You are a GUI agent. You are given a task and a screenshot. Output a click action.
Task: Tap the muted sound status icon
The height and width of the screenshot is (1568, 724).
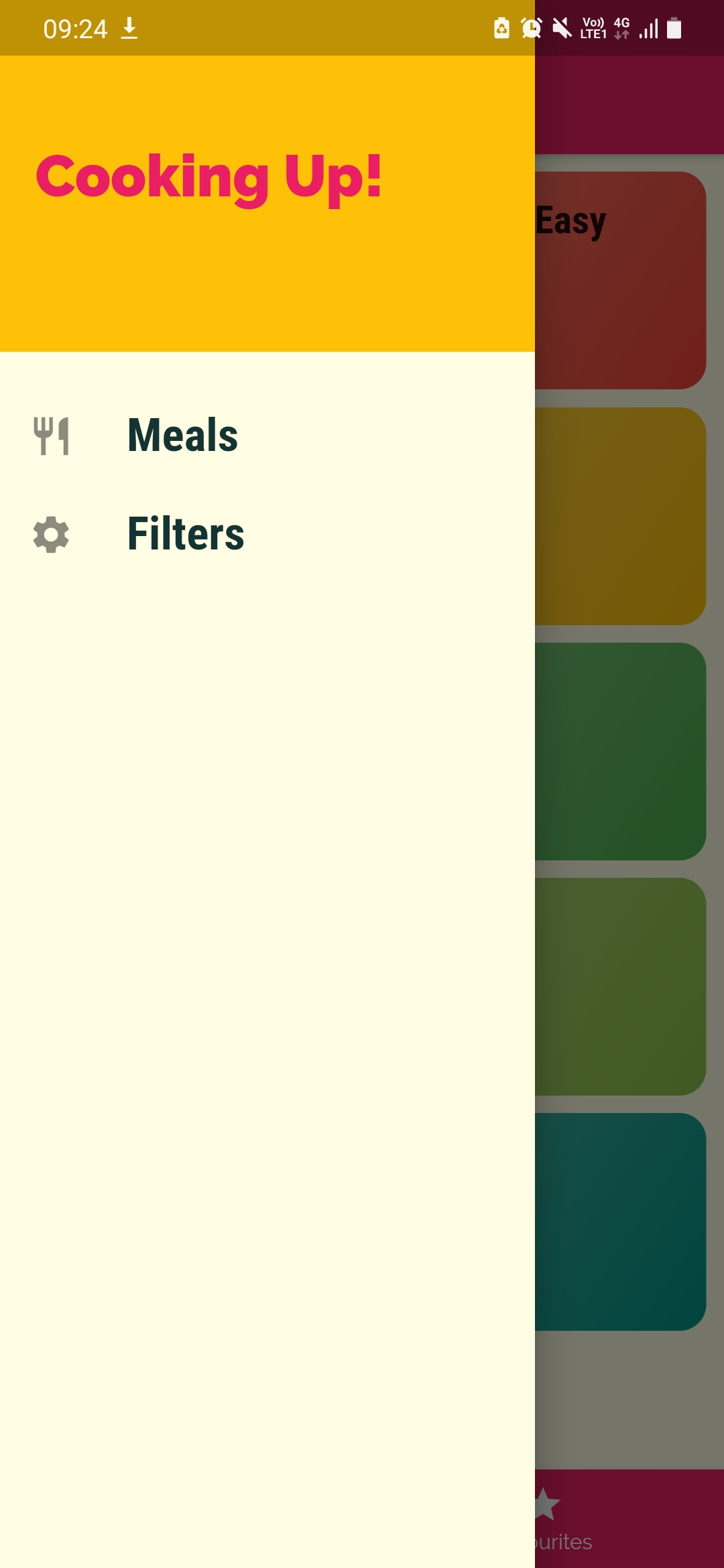click(x=562, y=28)
